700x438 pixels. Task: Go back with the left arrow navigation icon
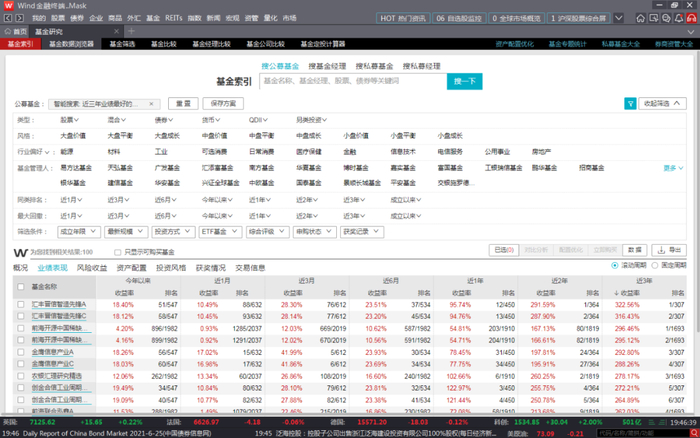click(8, 18)
